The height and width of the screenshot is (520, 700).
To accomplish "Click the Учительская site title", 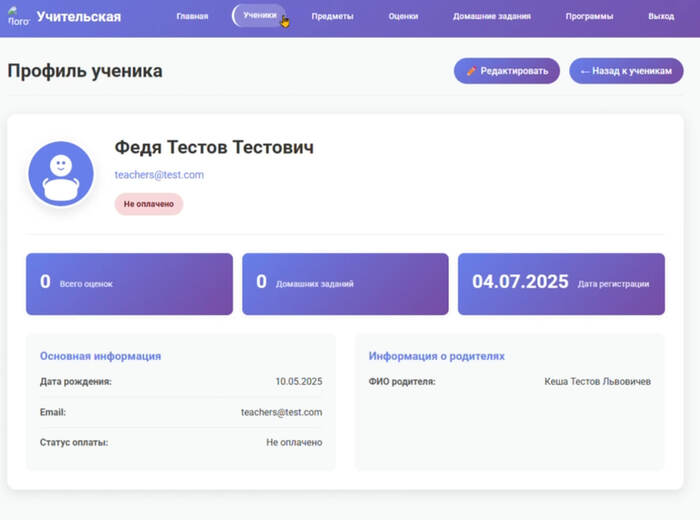I will pyautogui.click(x=79, y=17).
